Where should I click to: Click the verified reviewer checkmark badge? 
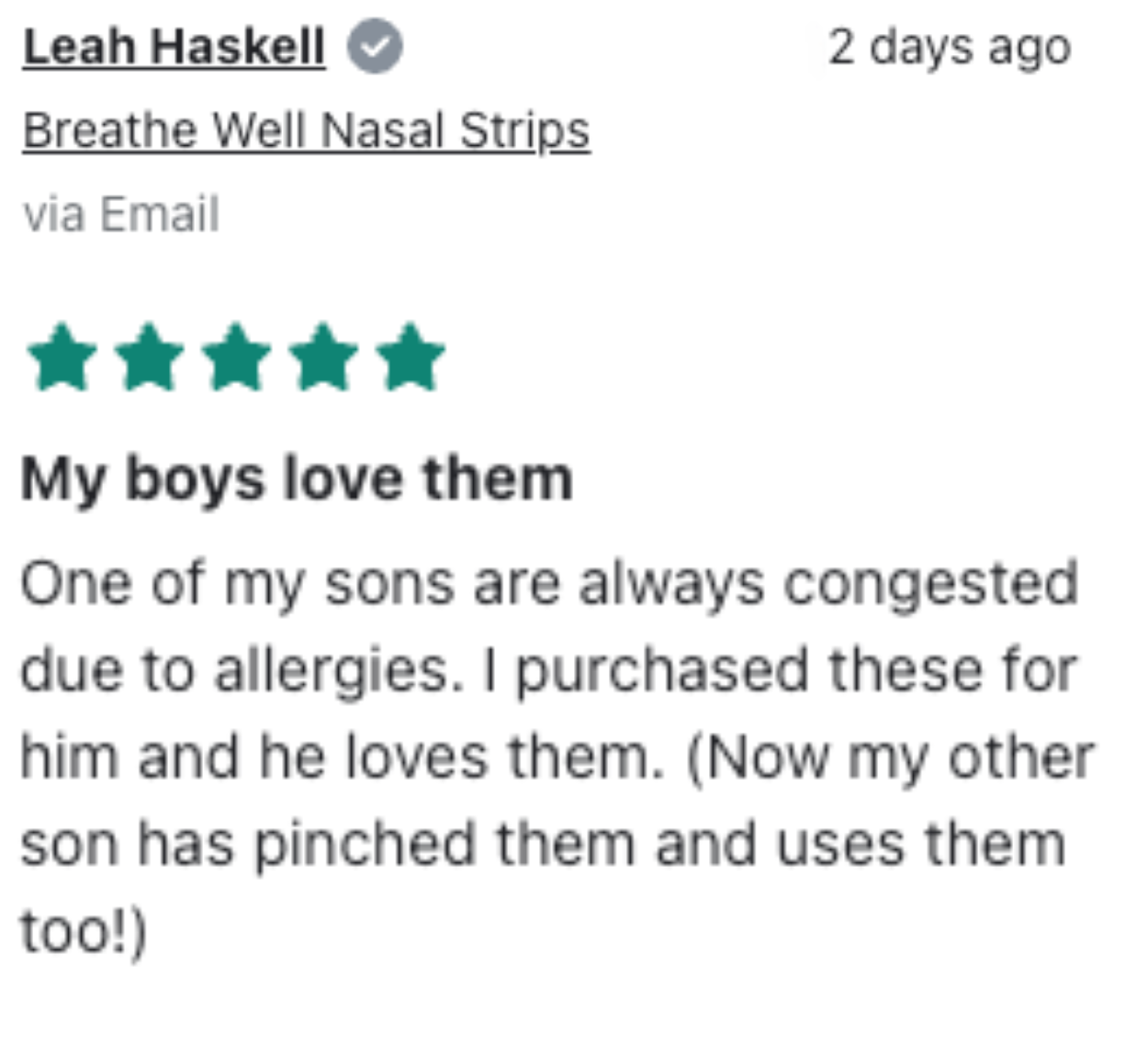[374, 47]
